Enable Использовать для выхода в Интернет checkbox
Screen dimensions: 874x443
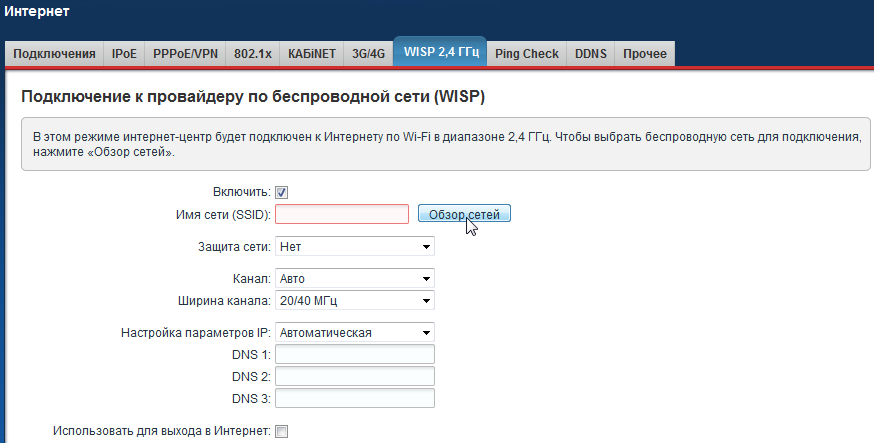(282, 431)
